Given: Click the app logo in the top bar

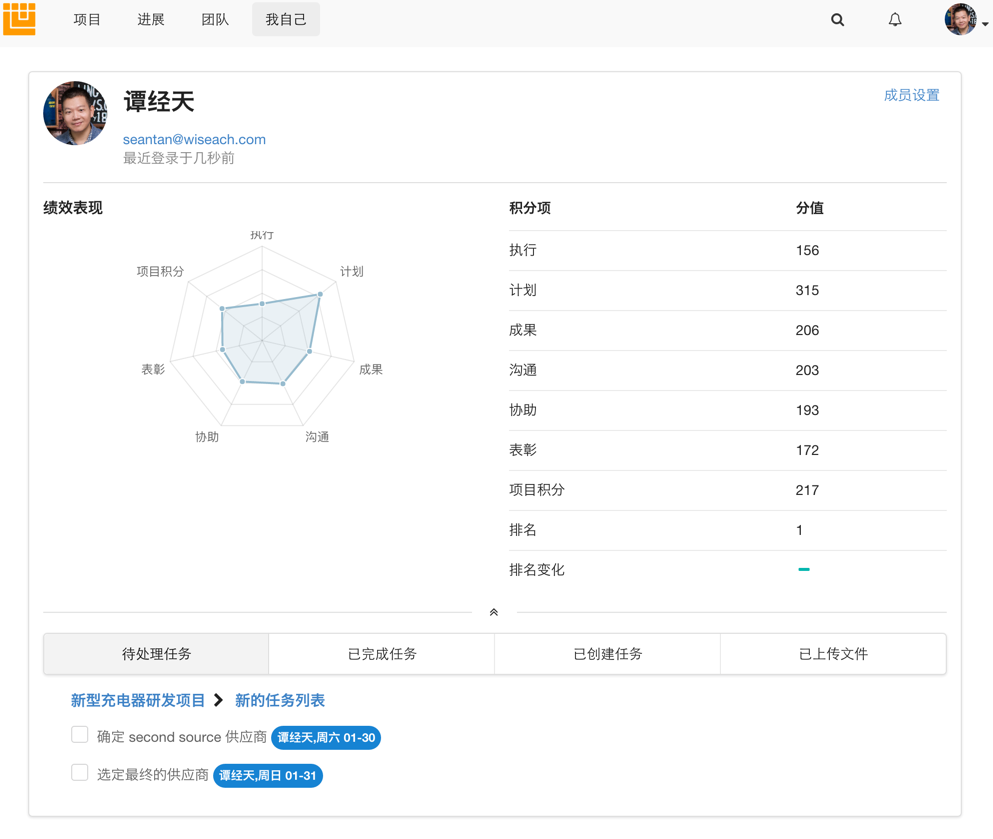Looking at the screenshot, I should click(21, 19).
